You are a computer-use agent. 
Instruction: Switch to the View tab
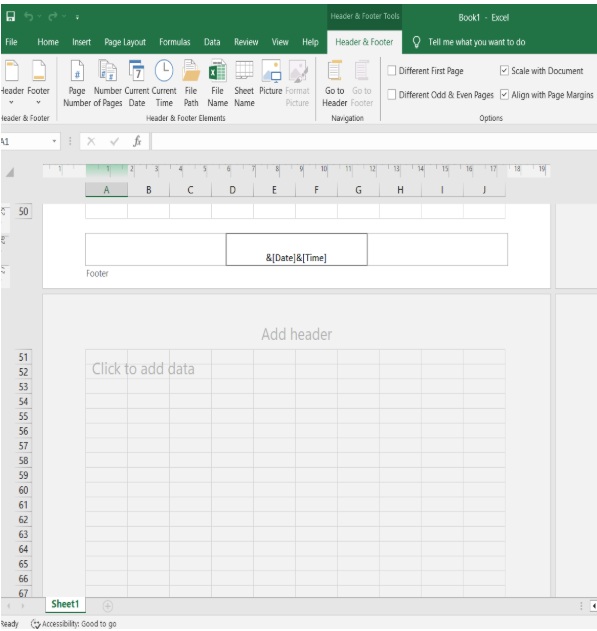pos(280,42)
